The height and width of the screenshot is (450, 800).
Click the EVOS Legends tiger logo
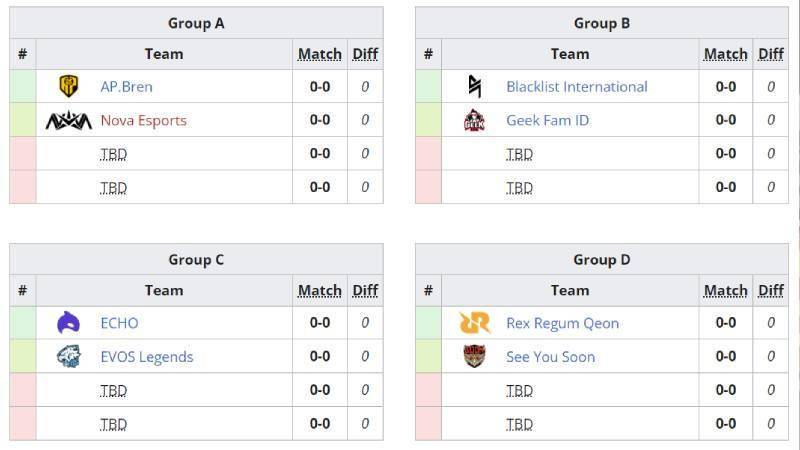(68, 356)
